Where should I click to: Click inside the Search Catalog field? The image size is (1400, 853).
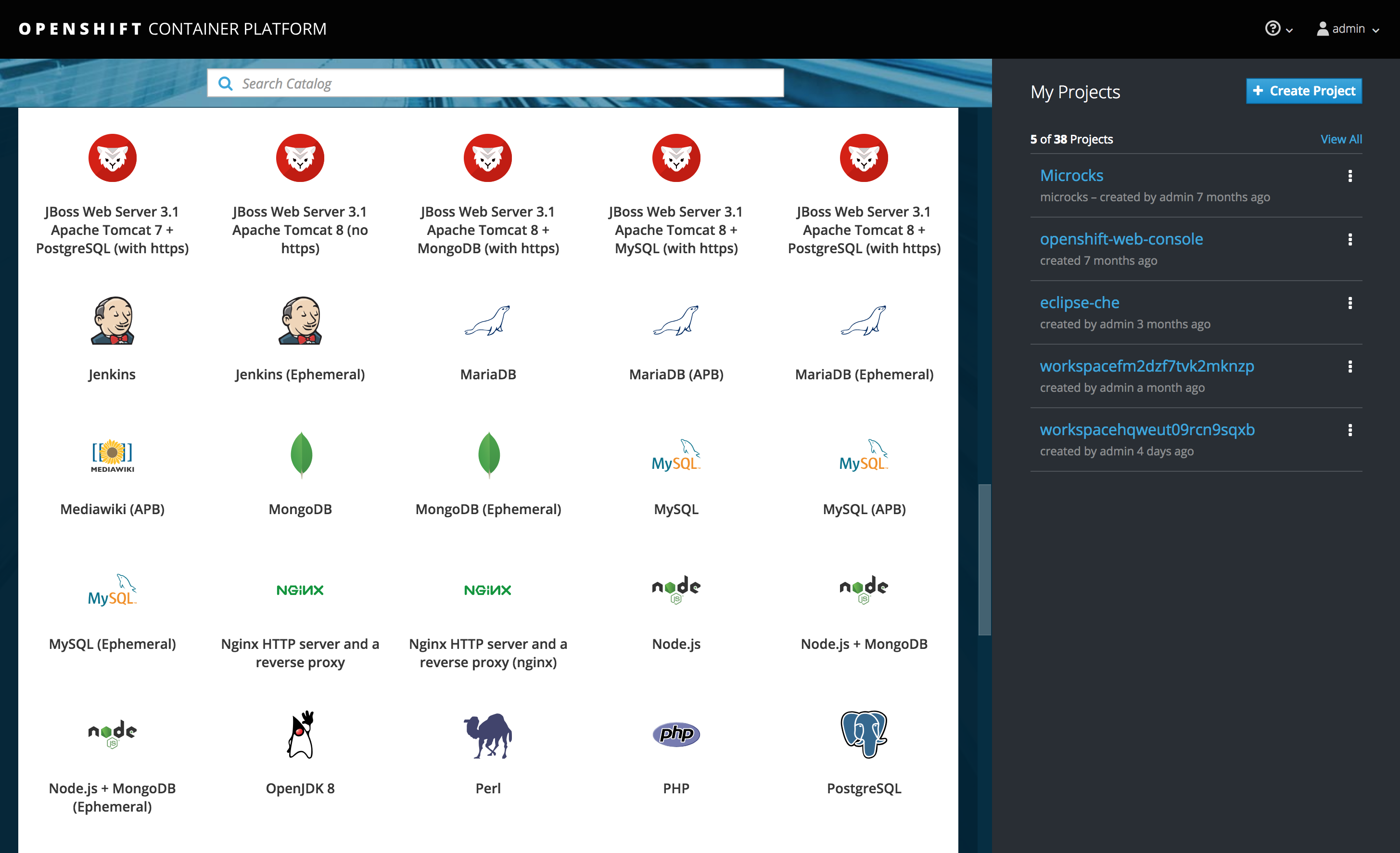click(x=494, y=83)
